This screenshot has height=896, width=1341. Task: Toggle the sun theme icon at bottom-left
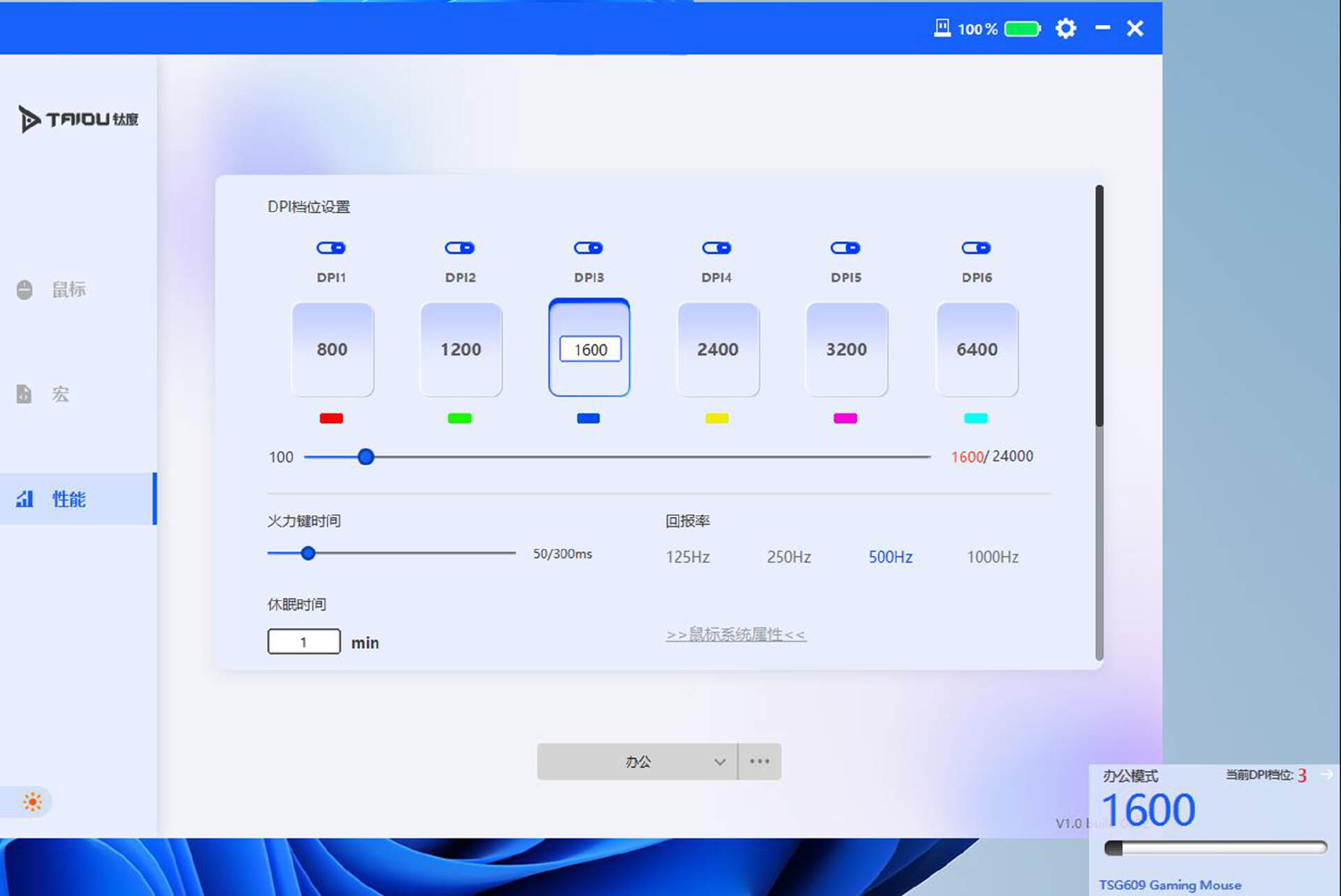pos(32,802)
